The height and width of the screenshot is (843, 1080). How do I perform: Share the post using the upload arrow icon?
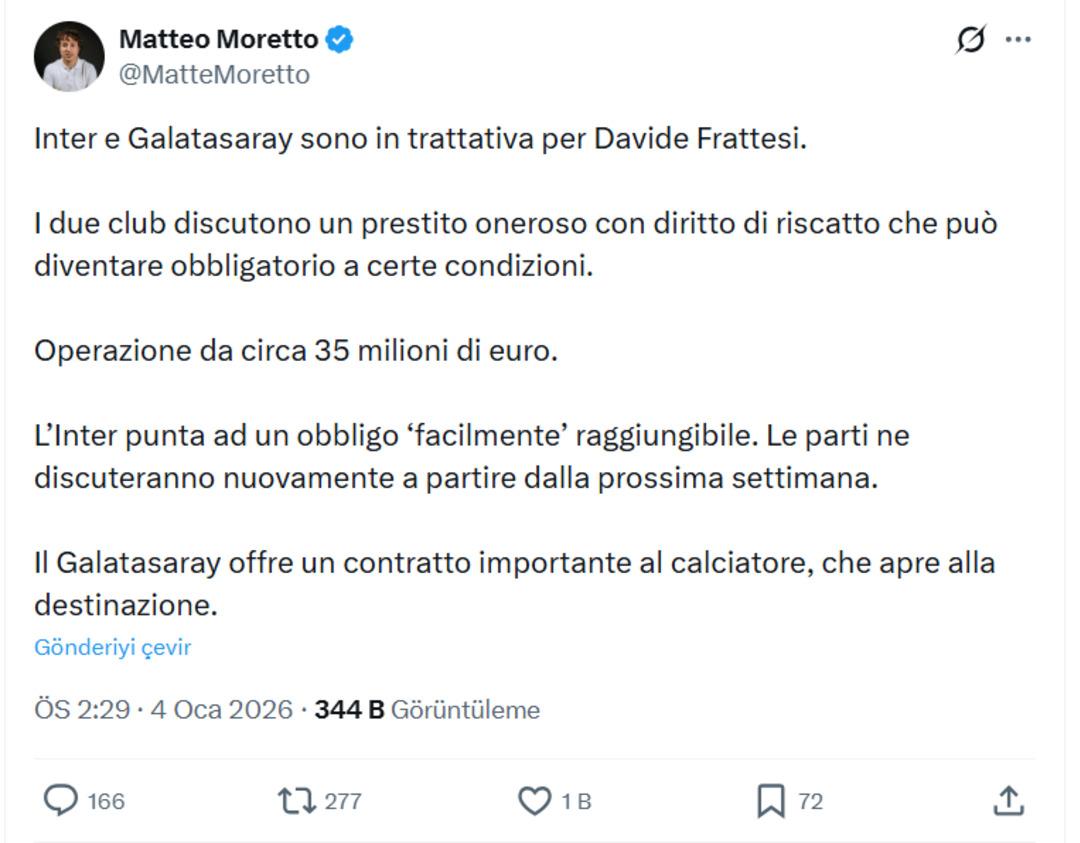1008,800
